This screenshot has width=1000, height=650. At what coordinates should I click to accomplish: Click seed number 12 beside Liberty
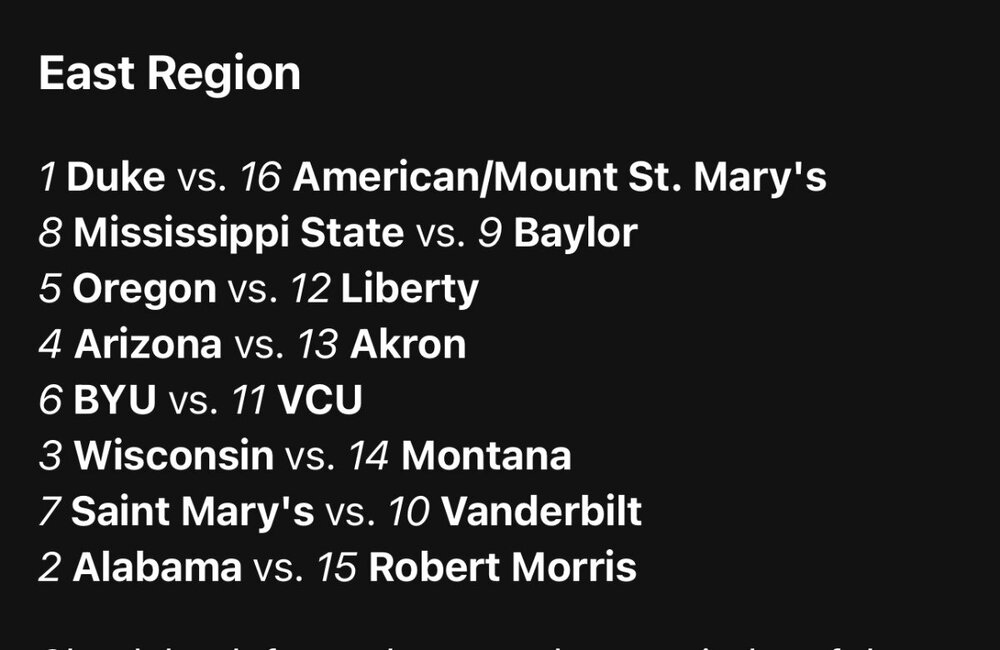point(310,290)
